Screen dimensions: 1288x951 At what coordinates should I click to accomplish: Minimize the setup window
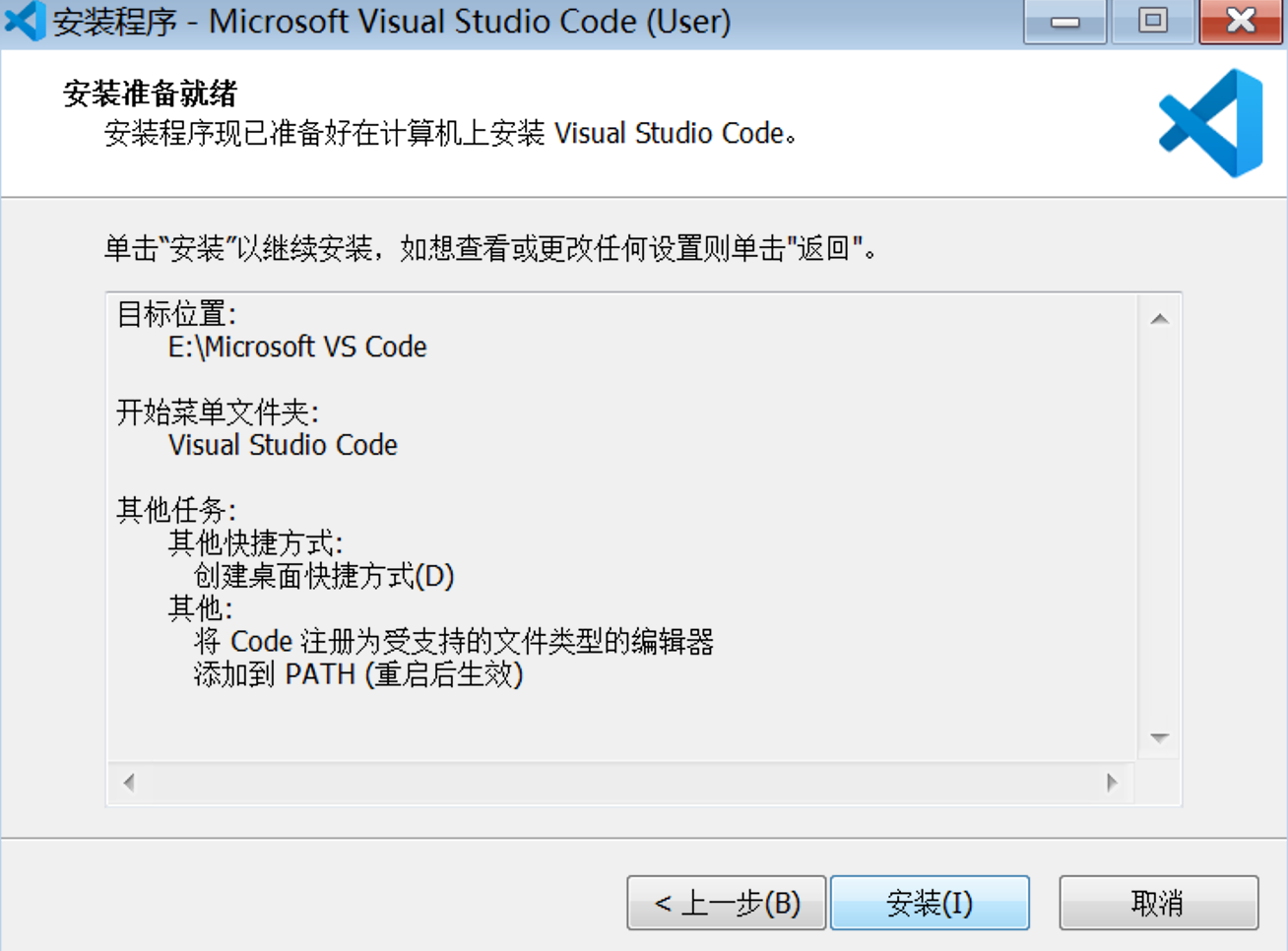[1064, 21]
